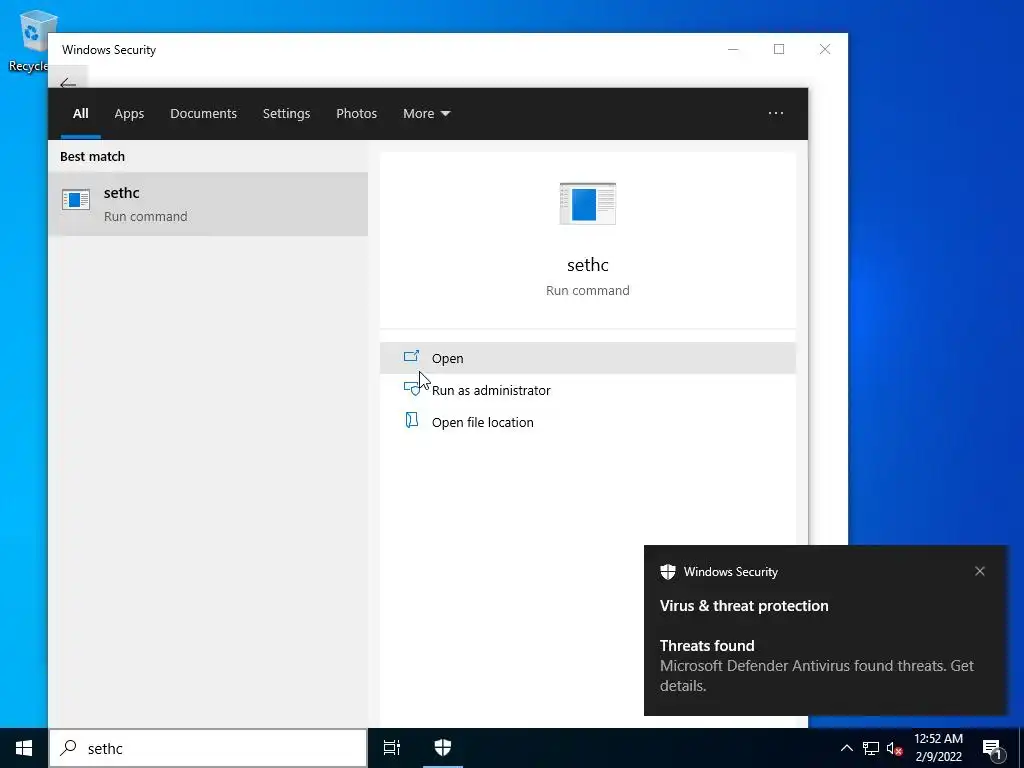1024x768 pixels.
Task: Switch to the Apps search tab
Action: click(129, 114)
